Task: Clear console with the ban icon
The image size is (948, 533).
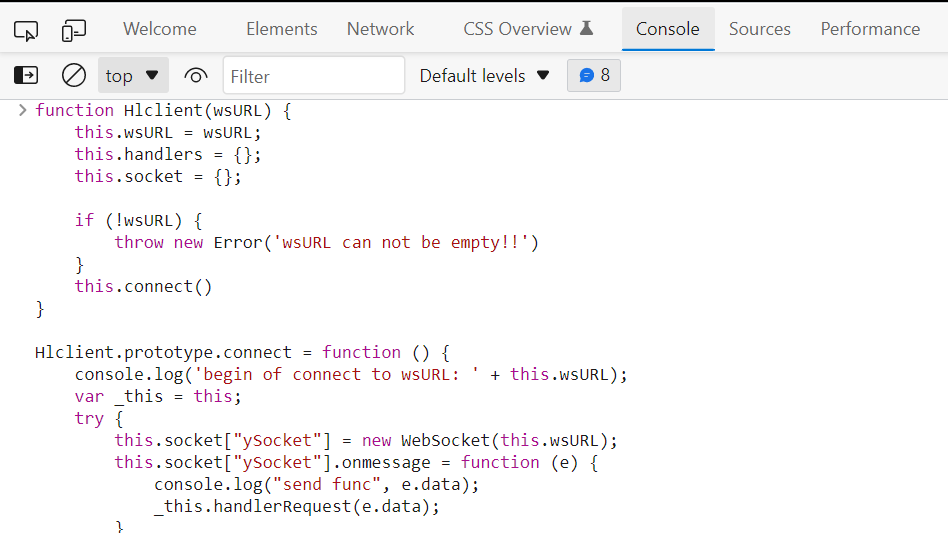Action: click(x=74, y=76)
